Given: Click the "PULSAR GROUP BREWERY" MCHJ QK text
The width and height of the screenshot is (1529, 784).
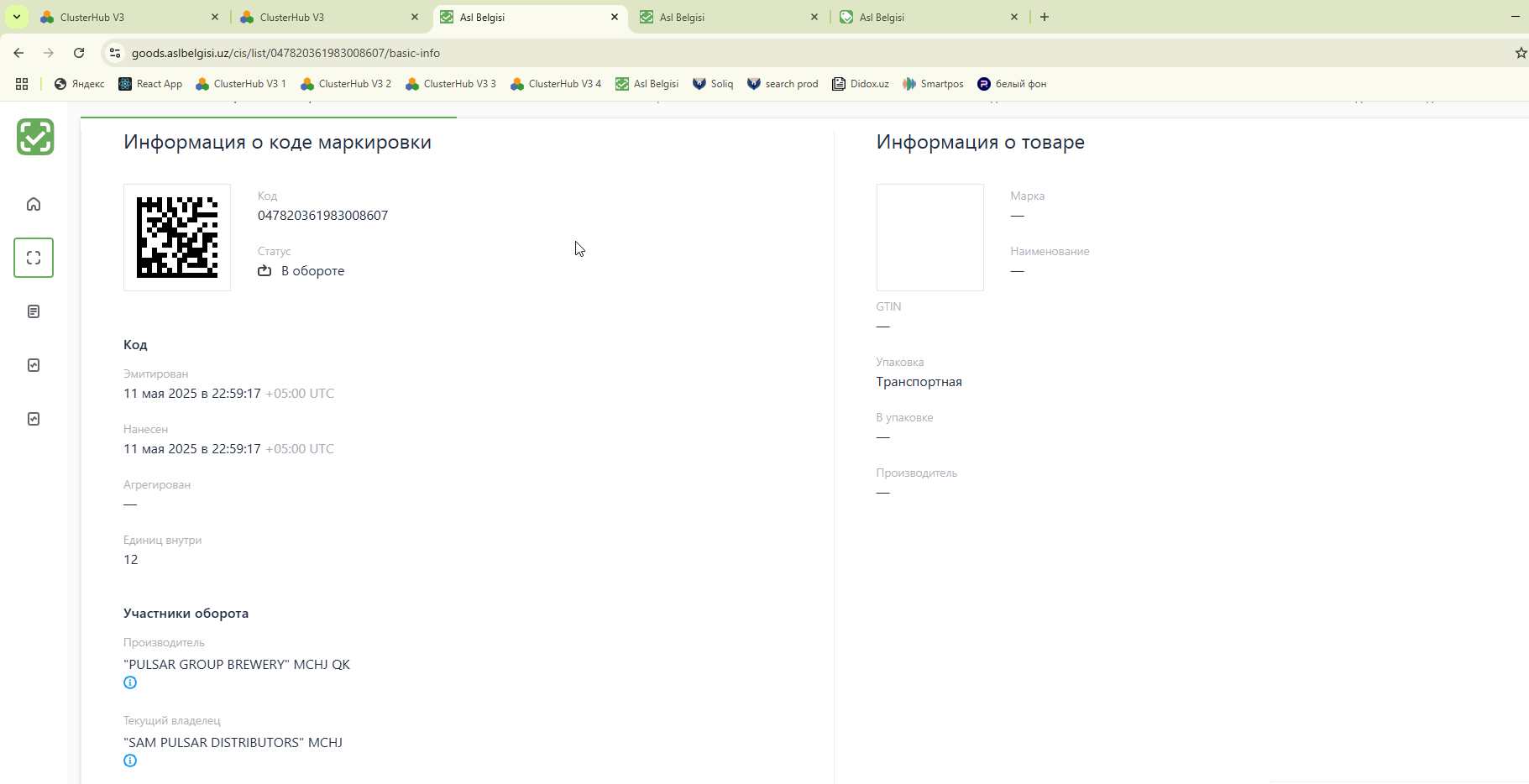Looking at the screenshot, I should point(237,665).
